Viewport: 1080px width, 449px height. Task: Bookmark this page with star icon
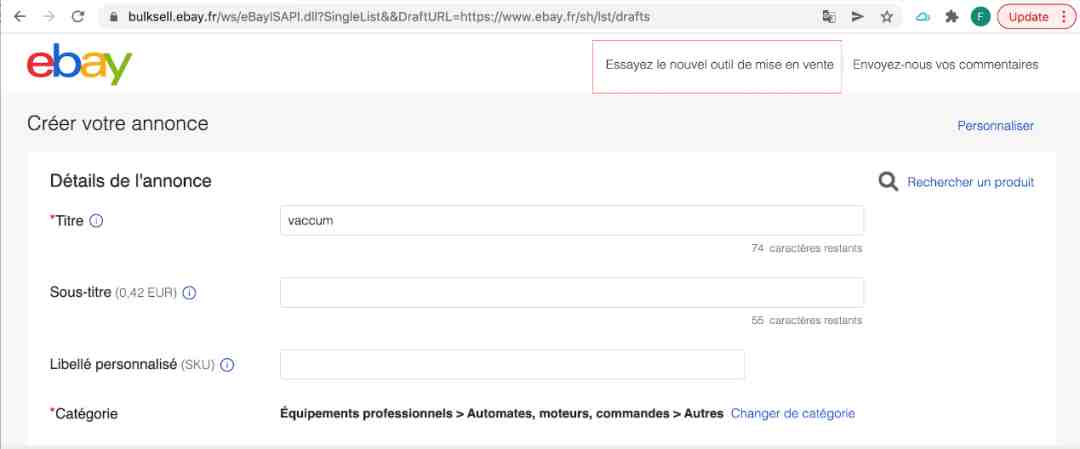886,17
